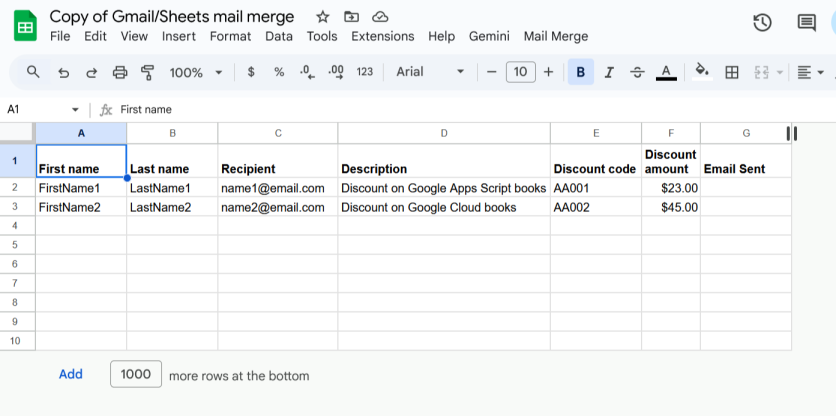Click the select-all corner box

pyautogui.click(x=18, y=133)
